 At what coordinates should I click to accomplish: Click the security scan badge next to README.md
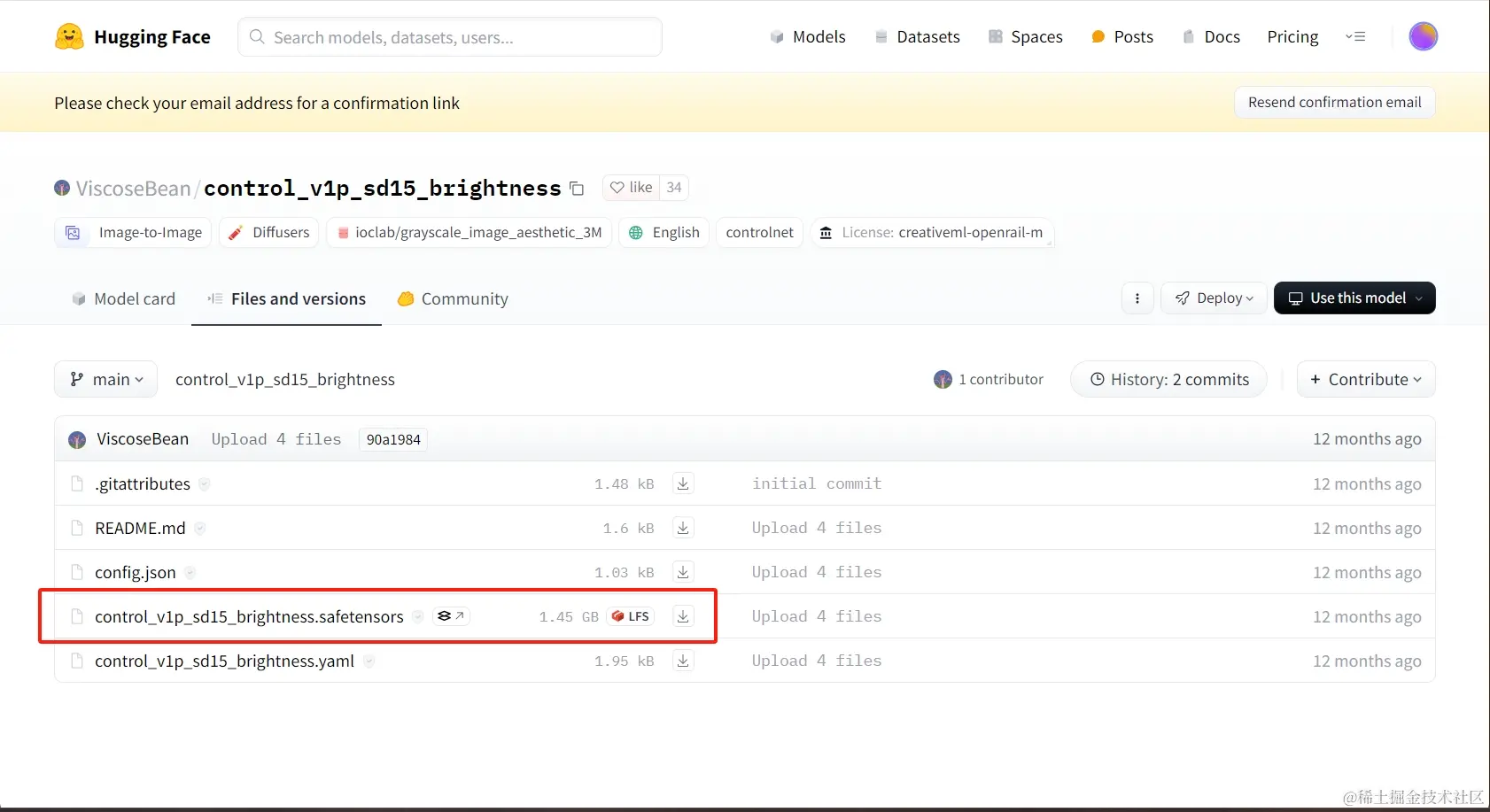coord(200,529)
